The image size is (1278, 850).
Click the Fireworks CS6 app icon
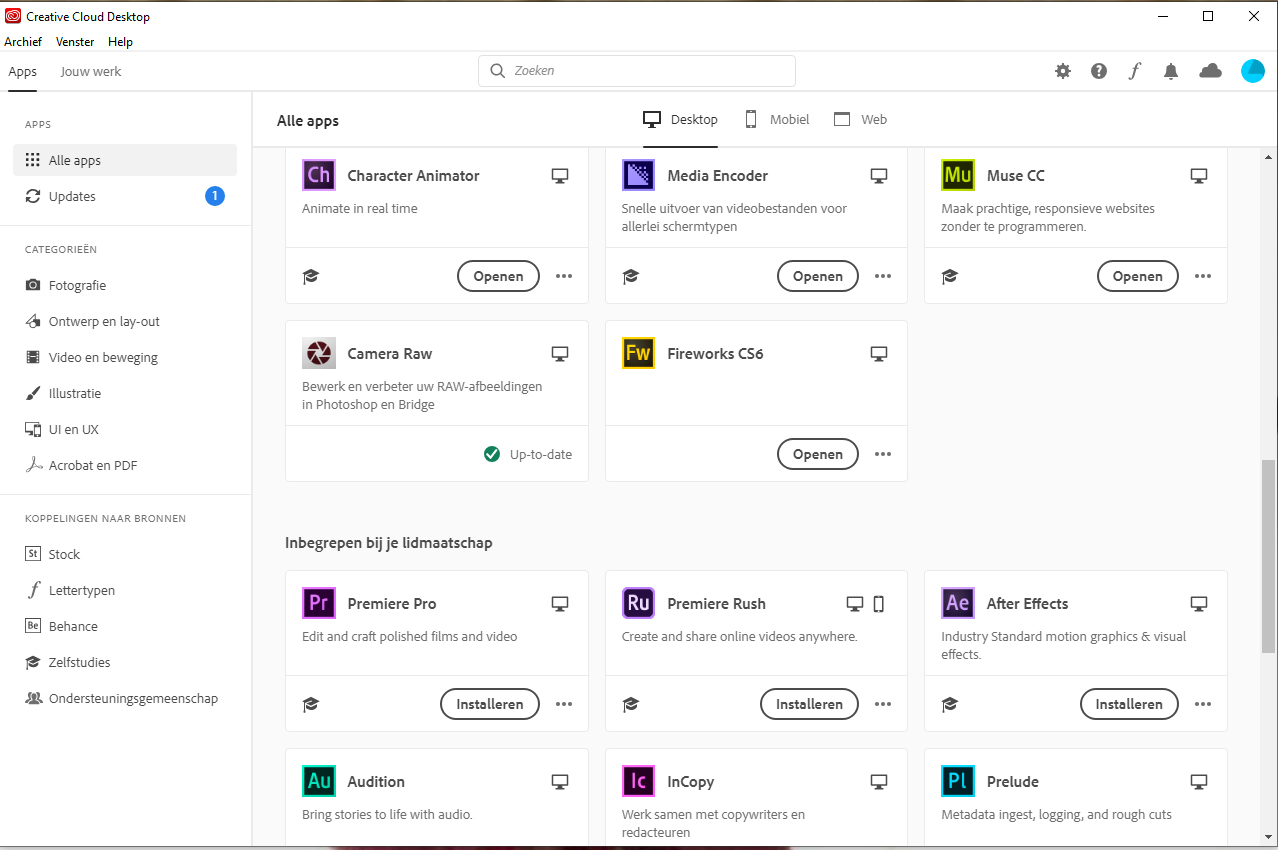(638, 353)
